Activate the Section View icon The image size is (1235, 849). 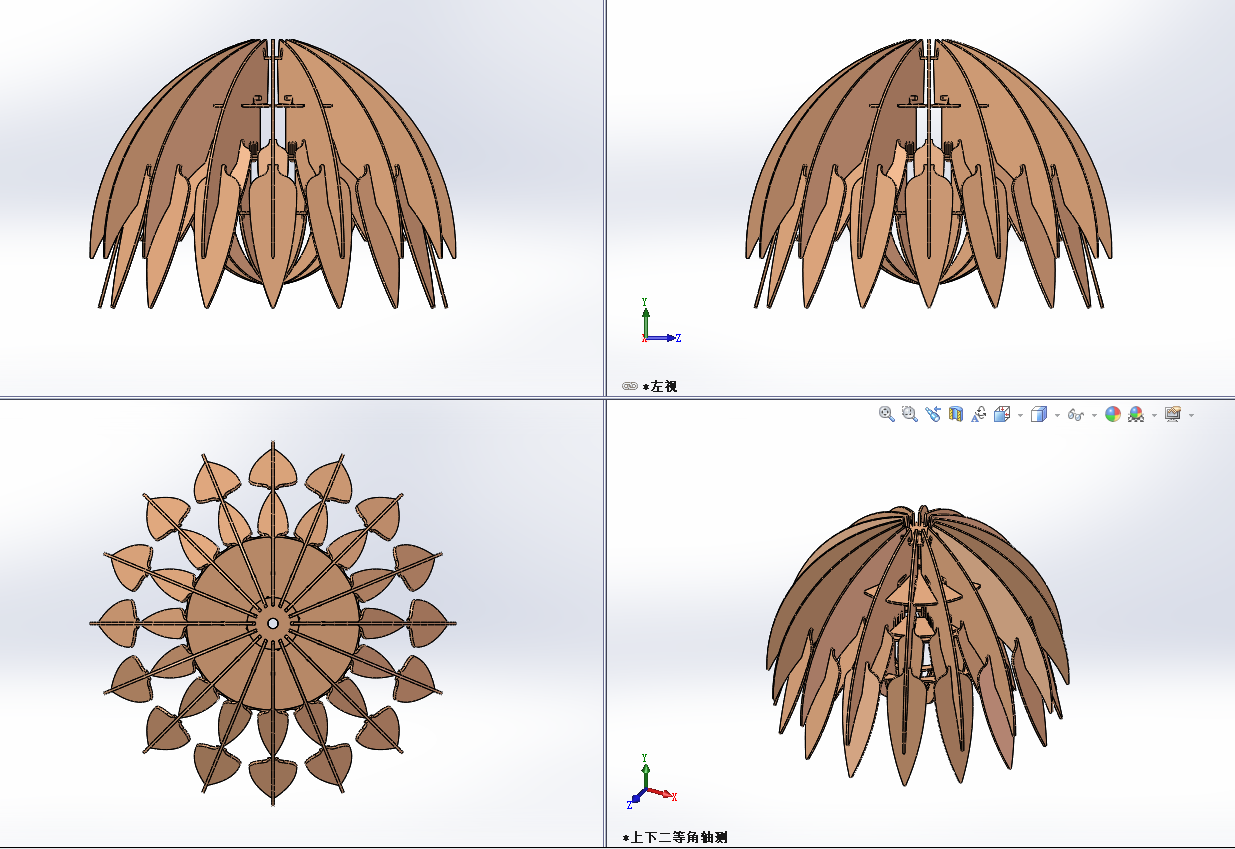[956, 414]
